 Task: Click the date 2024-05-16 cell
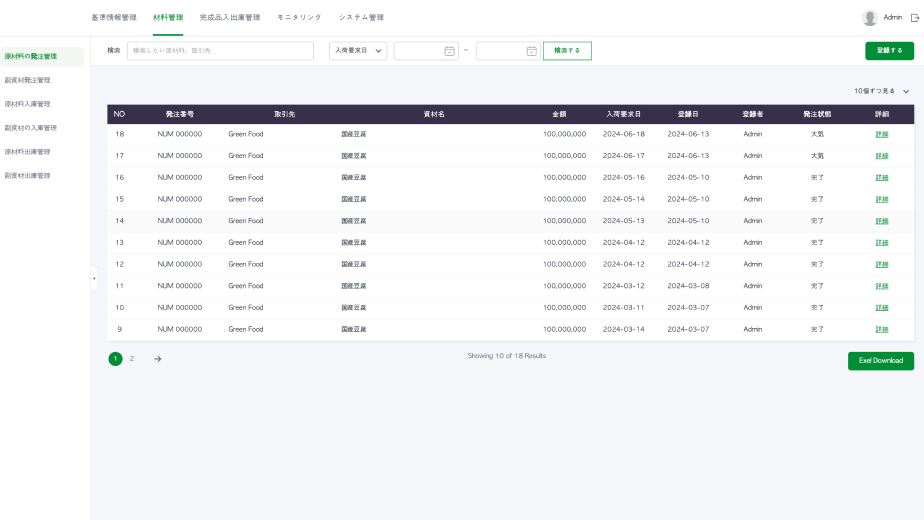[x=623, y=177]
